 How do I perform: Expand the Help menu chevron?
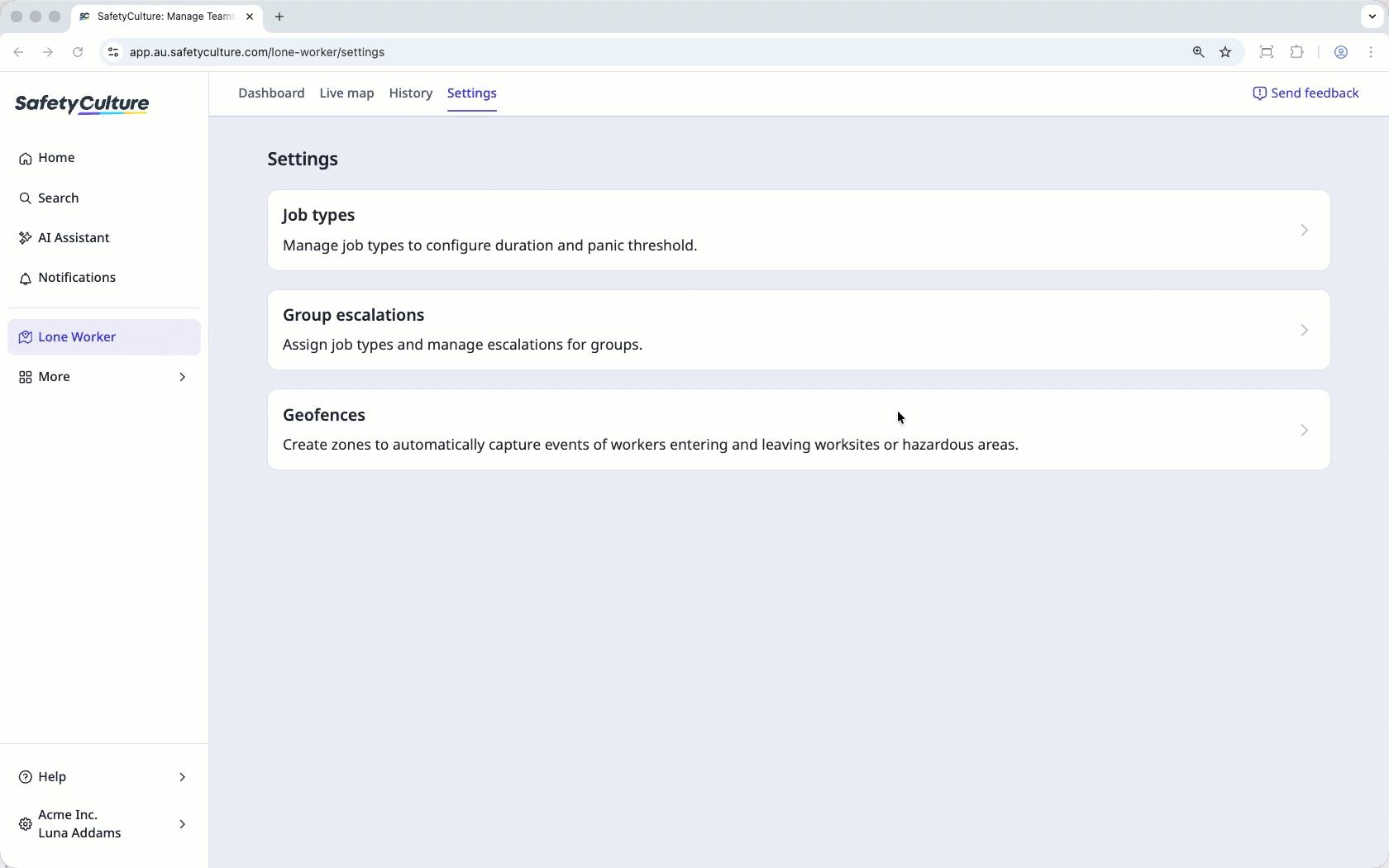pos(183,777)
